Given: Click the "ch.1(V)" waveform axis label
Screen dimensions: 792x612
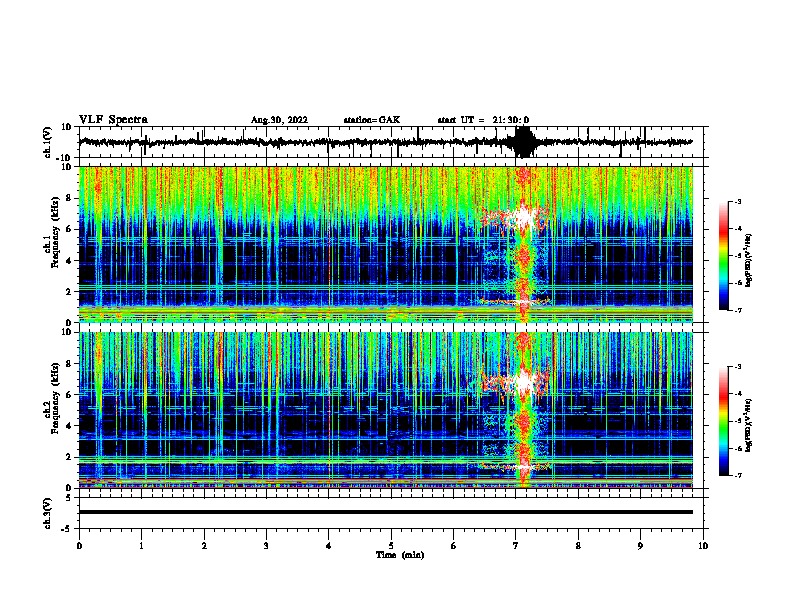Looking at the screenshot, I should click(48, 142).
